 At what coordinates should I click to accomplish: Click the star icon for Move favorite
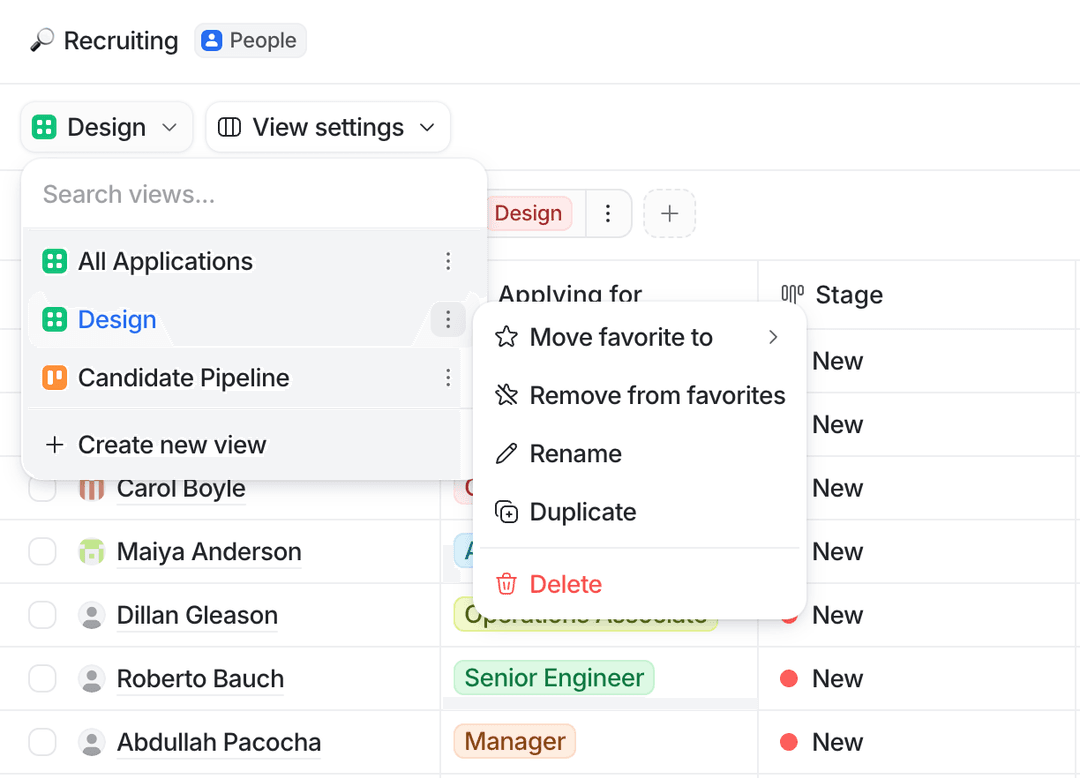click(x=506, y=337)
